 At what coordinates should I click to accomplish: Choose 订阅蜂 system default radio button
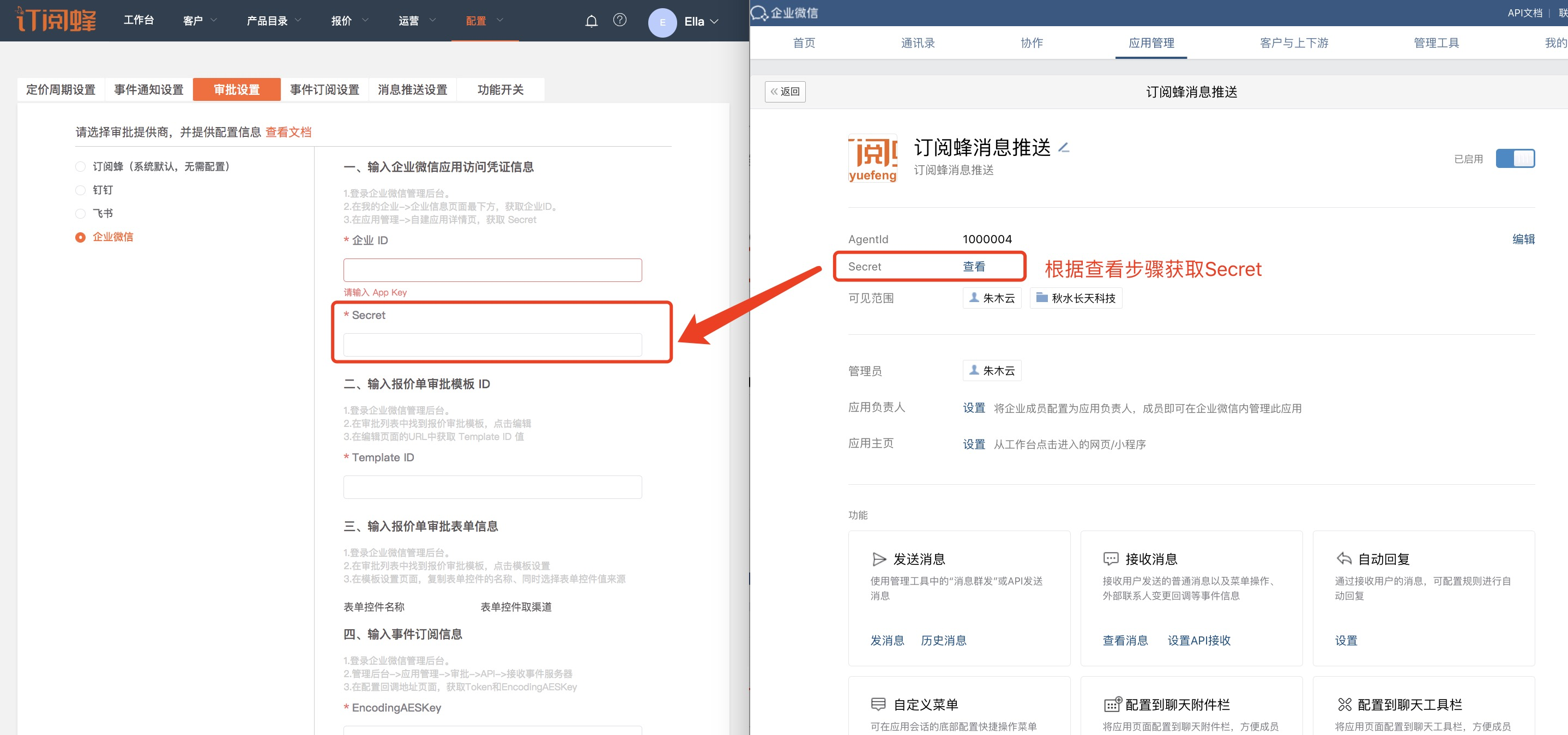click(80, 167)
